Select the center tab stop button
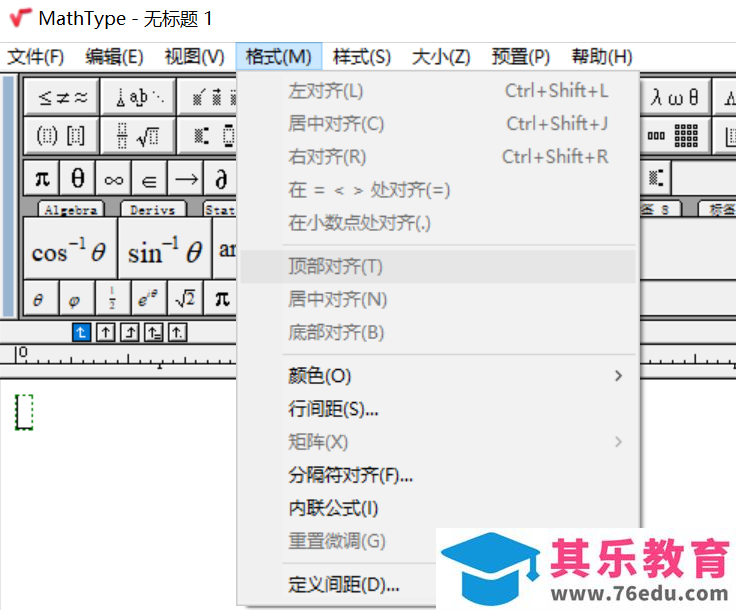The image size is (736, 610). [106, 333]
